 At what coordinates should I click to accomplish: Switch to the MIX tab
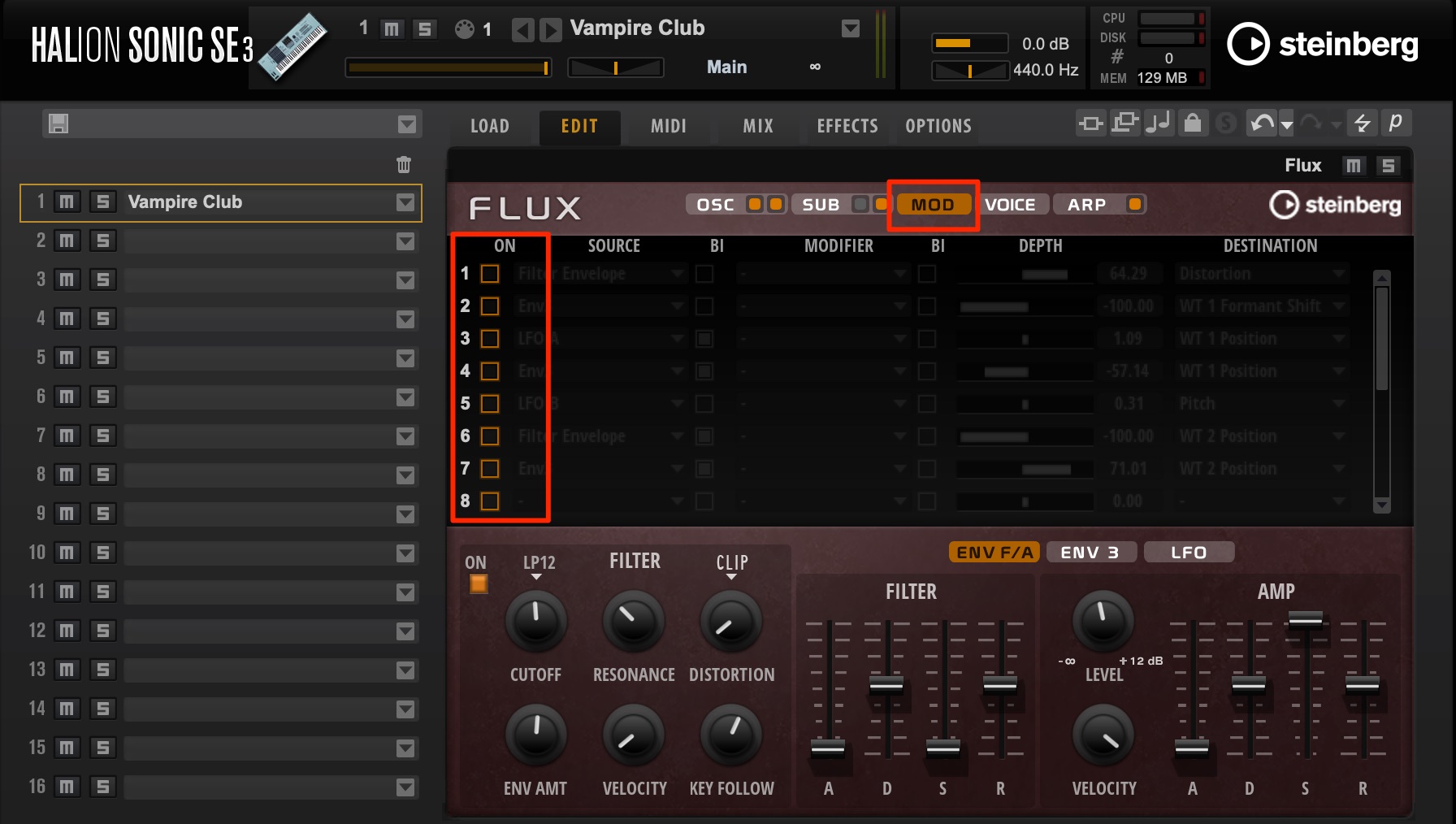click(x=758, y=126)
